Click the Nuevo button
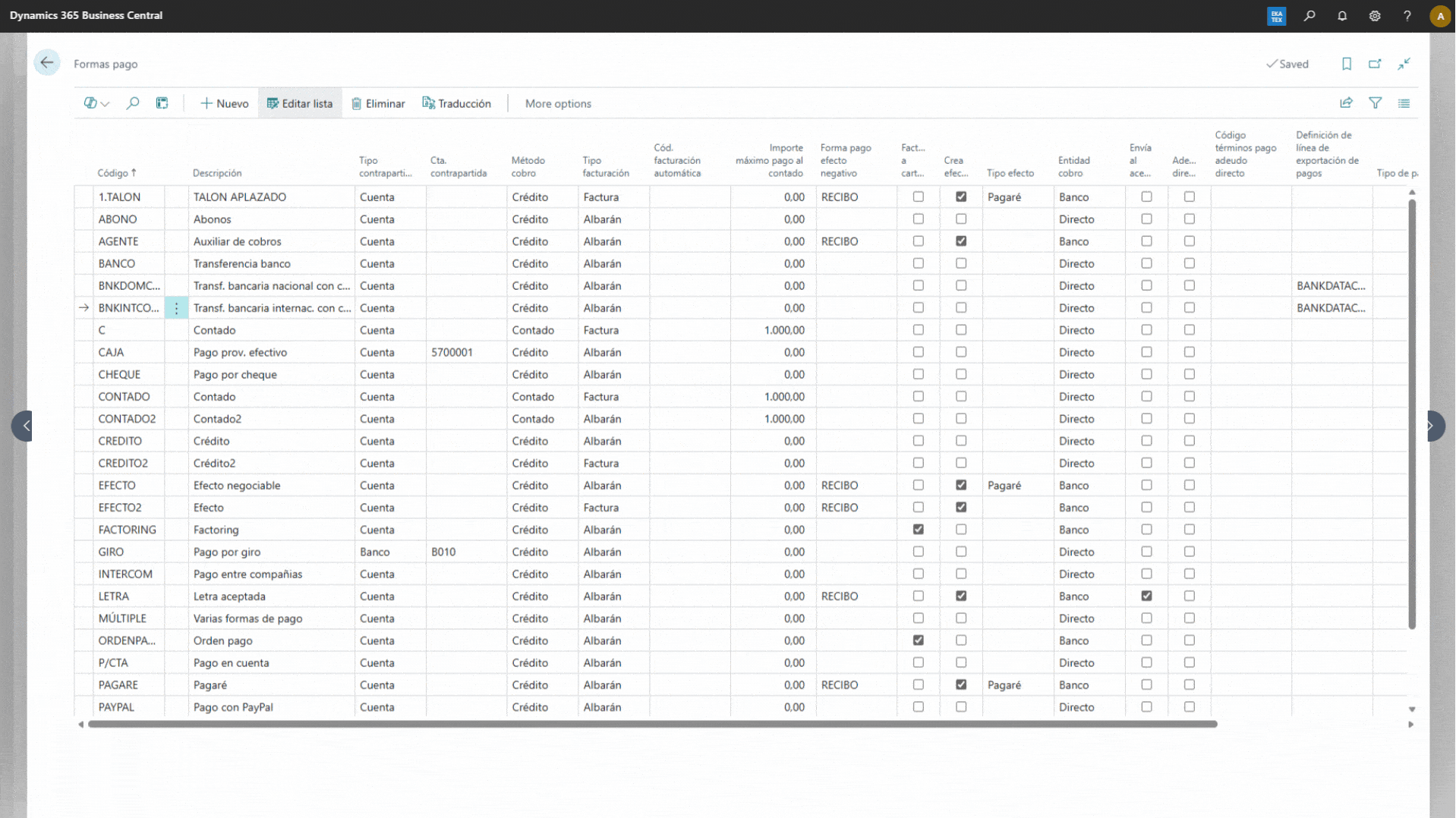This screenshot has width=1456, height=818. [x=224, y=103]
